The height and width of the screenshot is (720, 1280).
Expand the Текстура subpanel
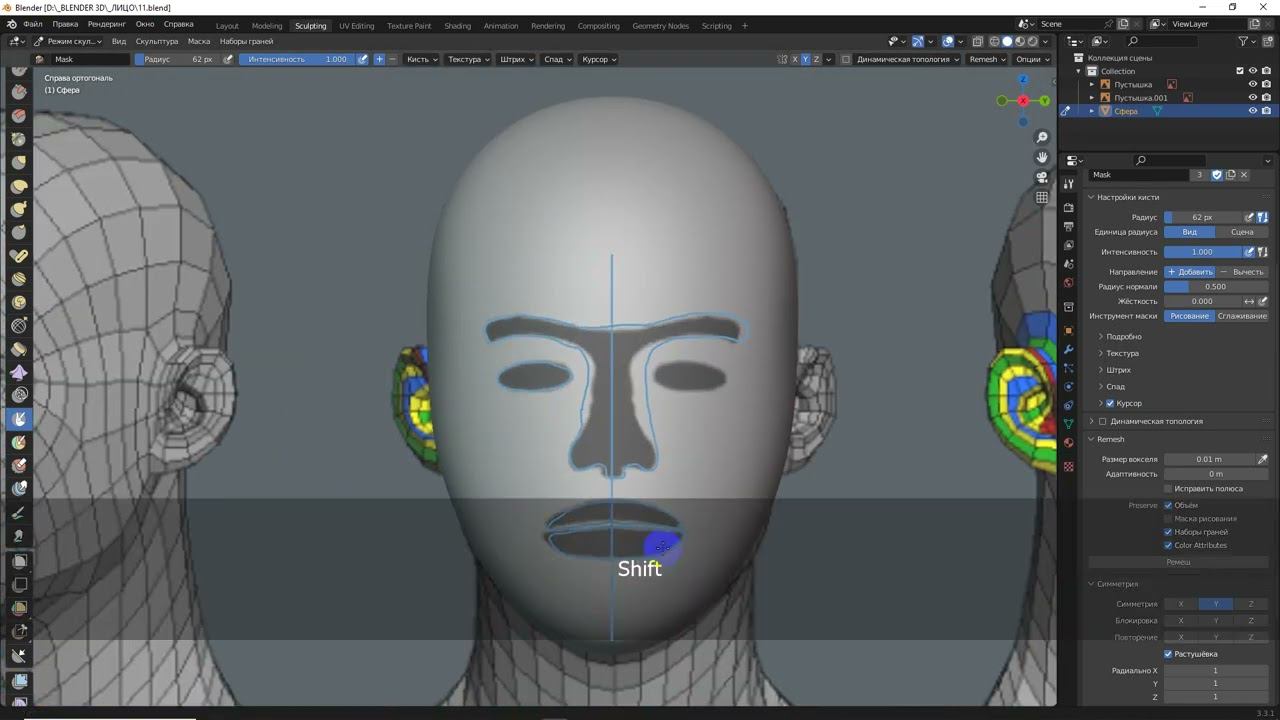click(x=1122, y=353)
